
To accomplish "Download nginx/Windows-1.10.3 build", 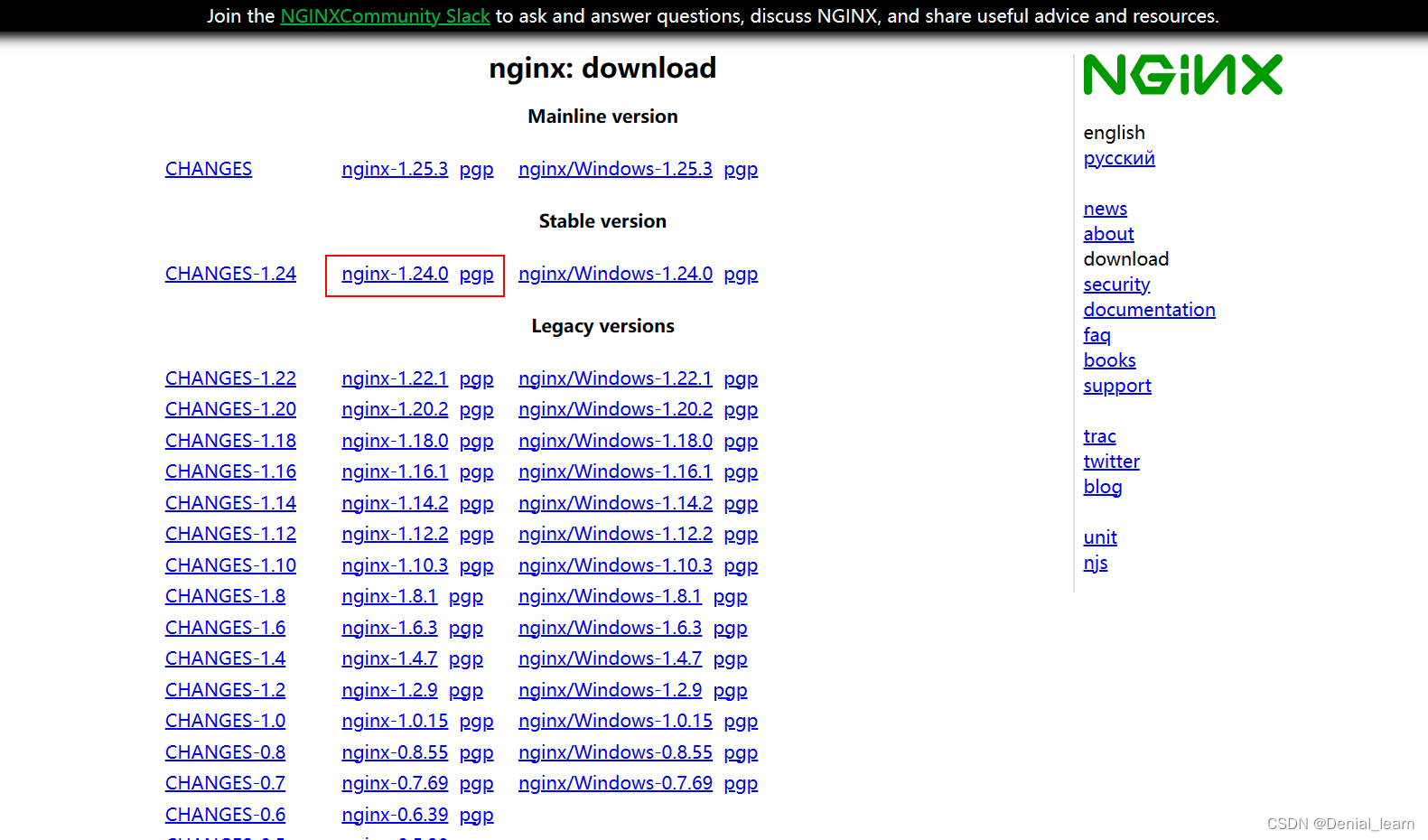I will click(x=615, y=565).
